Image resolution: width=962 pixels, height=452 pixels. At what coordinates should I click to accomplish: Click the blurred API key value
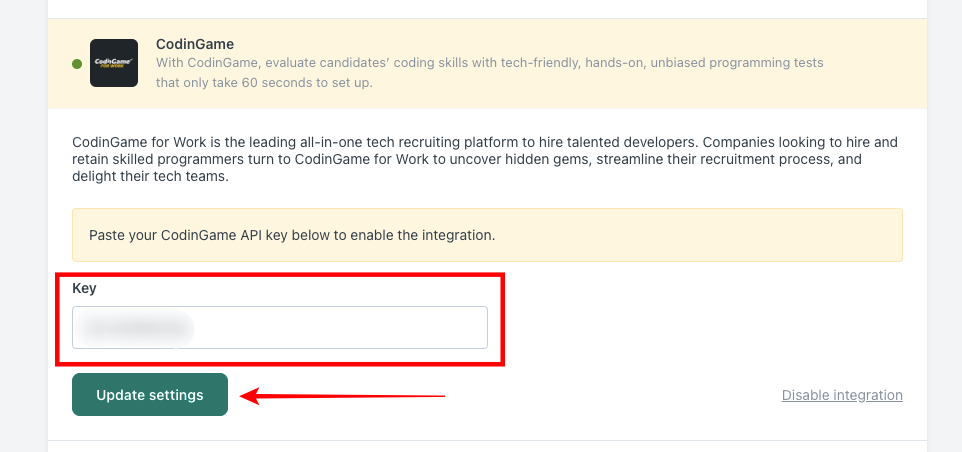tap(137, 327)
